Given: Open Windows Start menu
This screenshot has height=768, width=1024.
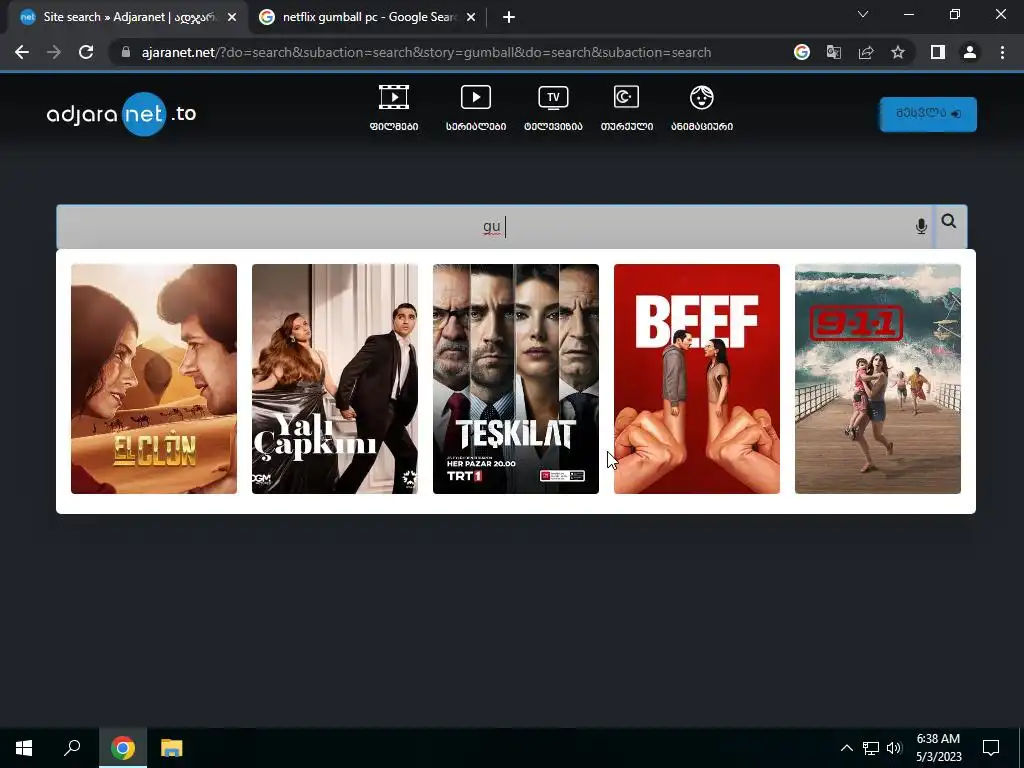Looking at the screenshot, I should pyautogui.click(x=24, y=748).
